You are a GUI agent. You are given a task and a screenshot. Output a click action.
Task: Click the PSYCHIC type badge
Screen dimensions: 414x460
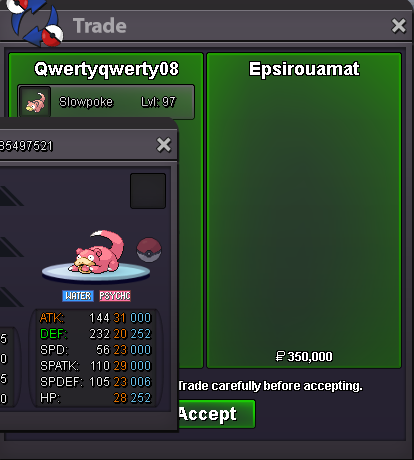tap(115, 296)
